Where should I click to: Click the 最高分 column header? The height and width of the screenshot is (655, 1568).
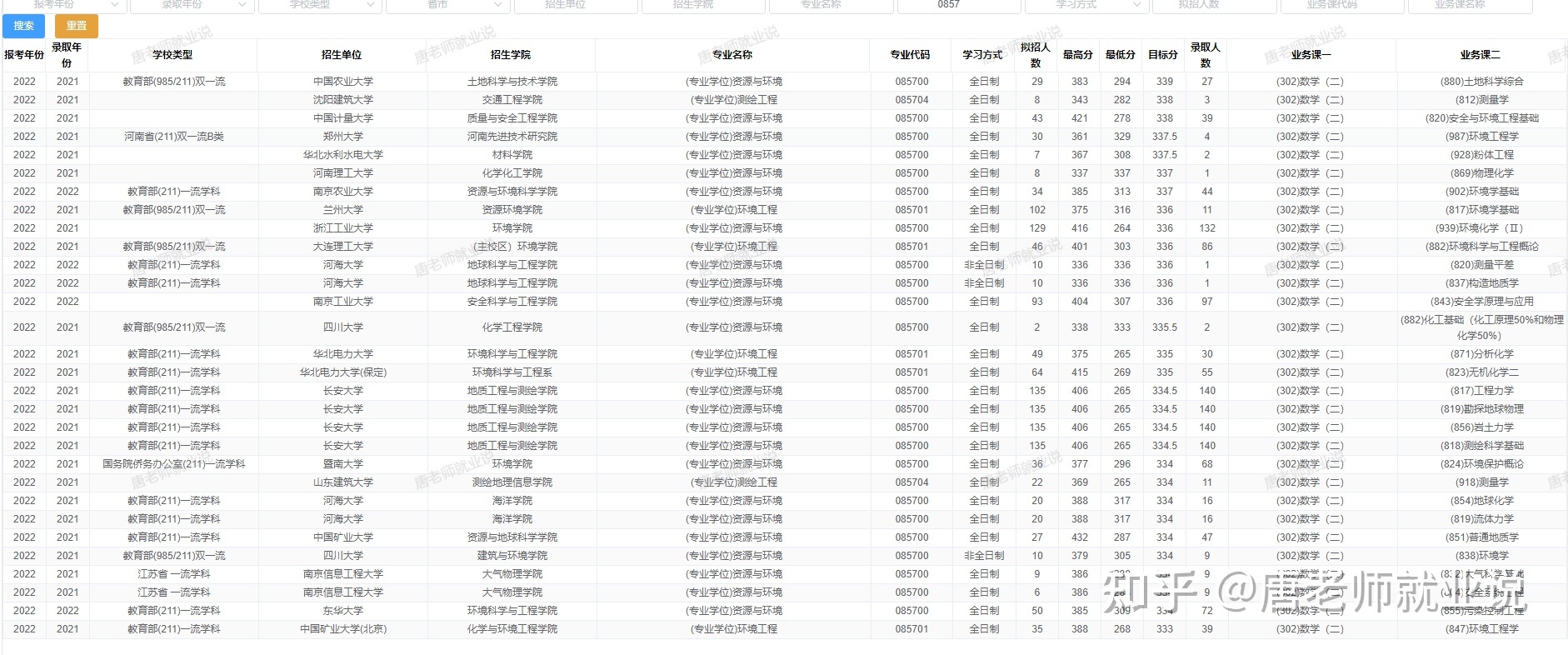[x=1079, y=55]
